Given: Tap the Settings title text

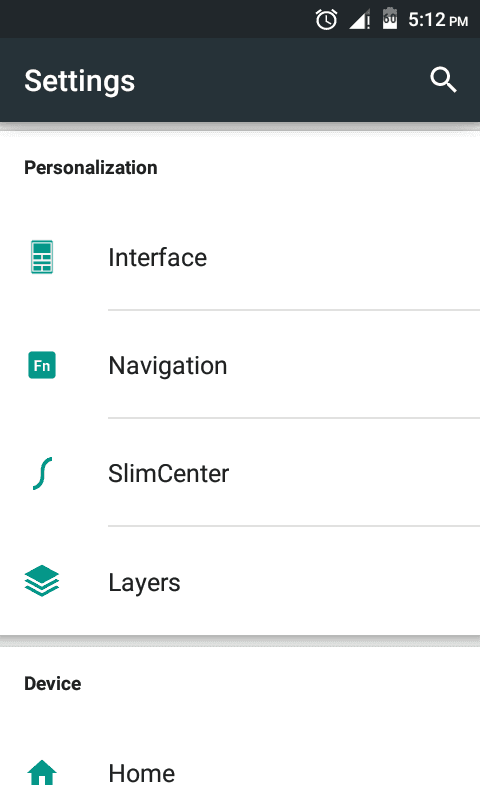Looking at the screenshot, I should [80, 81].
